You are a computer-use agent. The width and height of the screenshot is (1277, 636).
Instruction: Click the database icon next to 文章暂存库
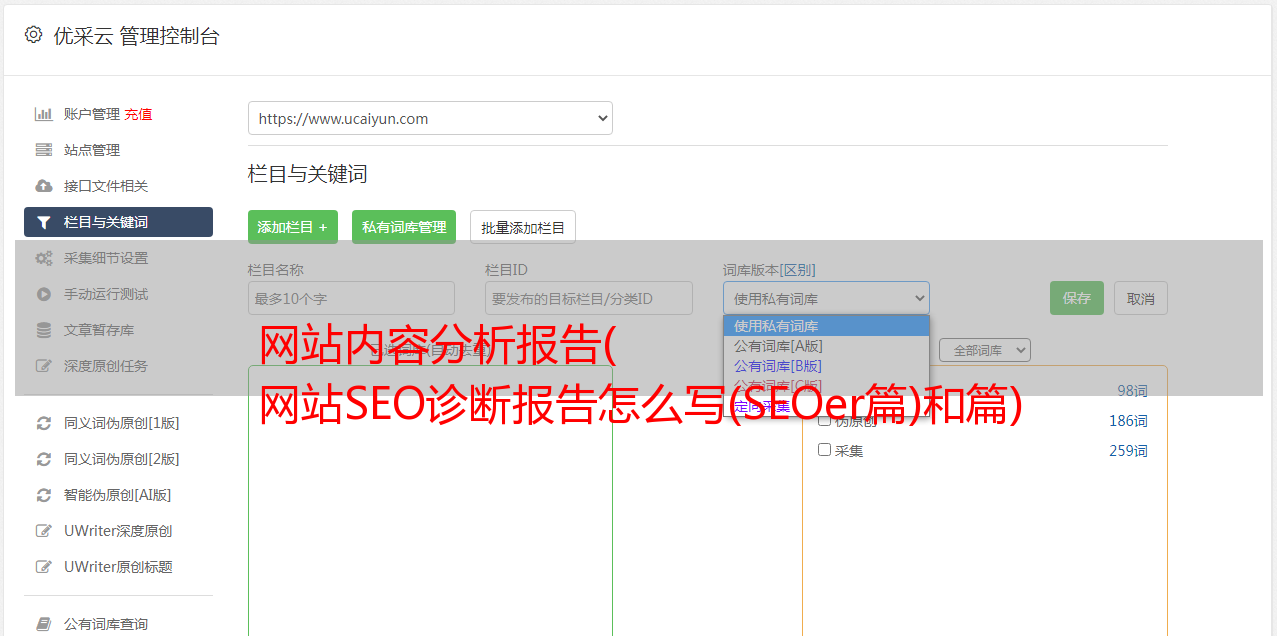point(43,330)
